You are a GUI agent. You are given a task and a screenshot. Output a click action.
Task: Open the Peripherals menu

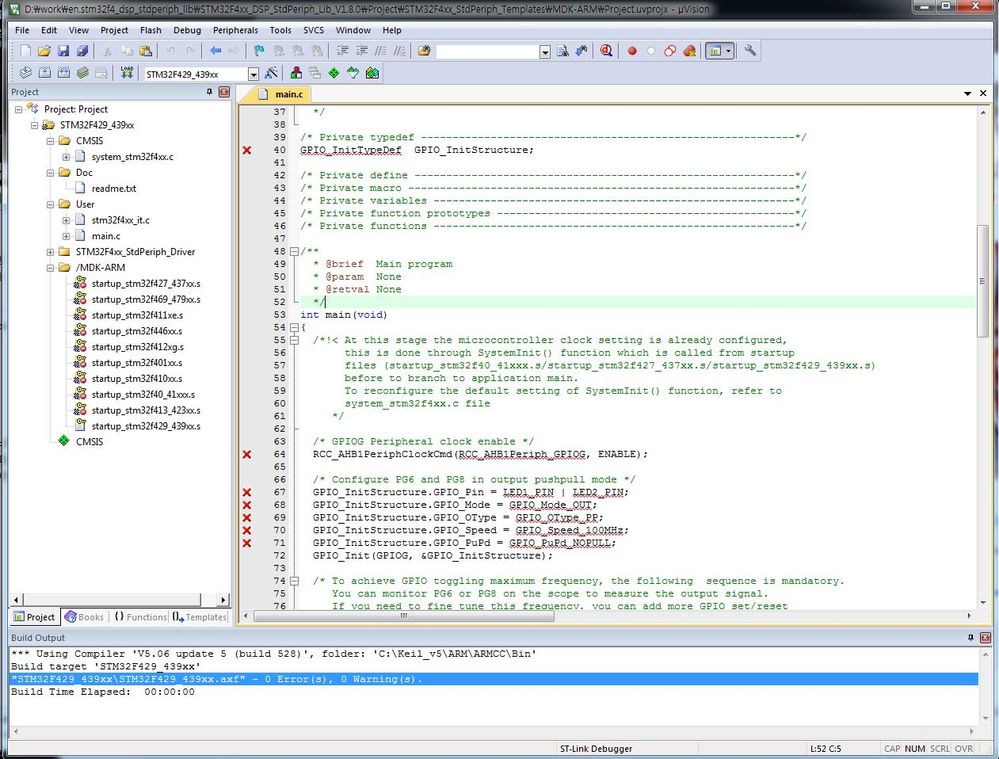235,30
